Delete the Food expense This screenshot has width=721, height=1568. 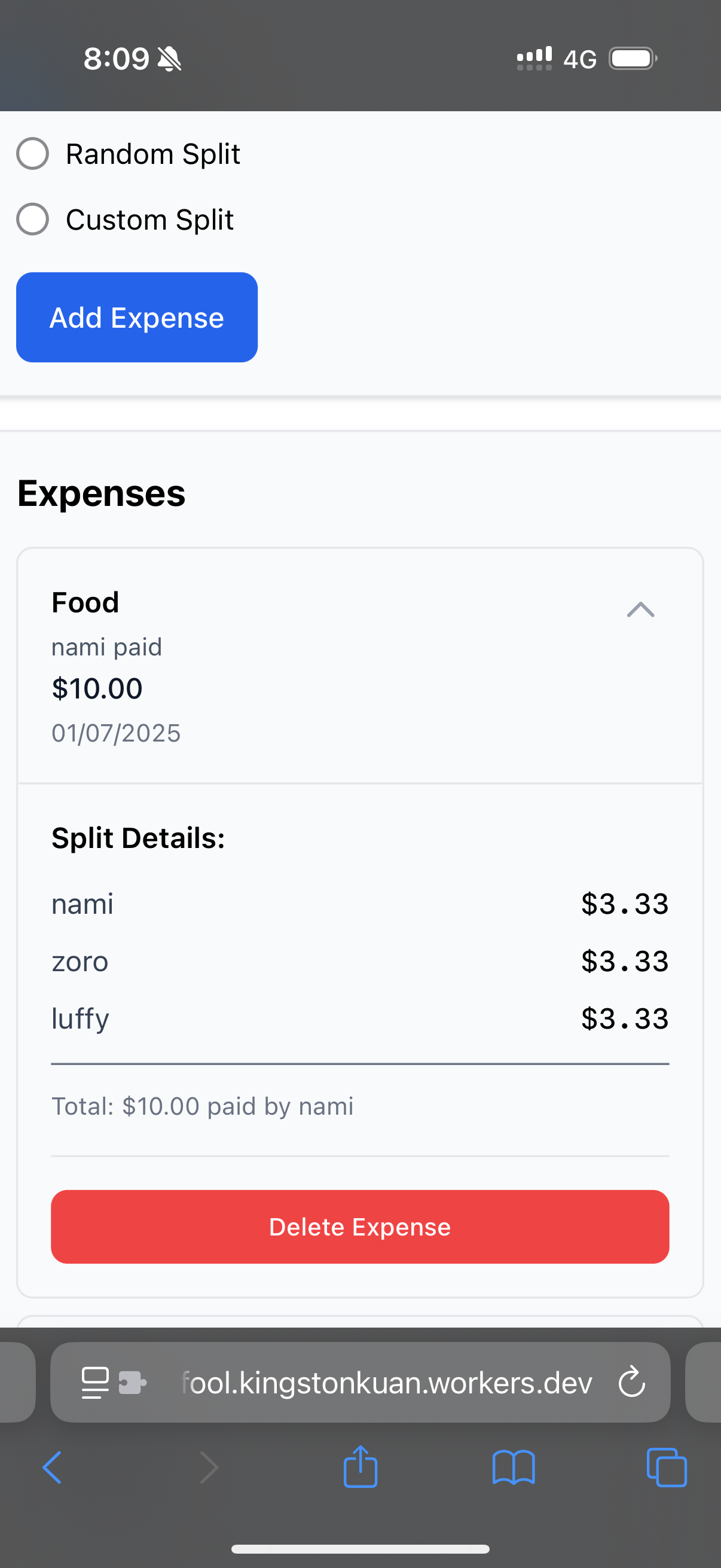(x=359, y=1227)
